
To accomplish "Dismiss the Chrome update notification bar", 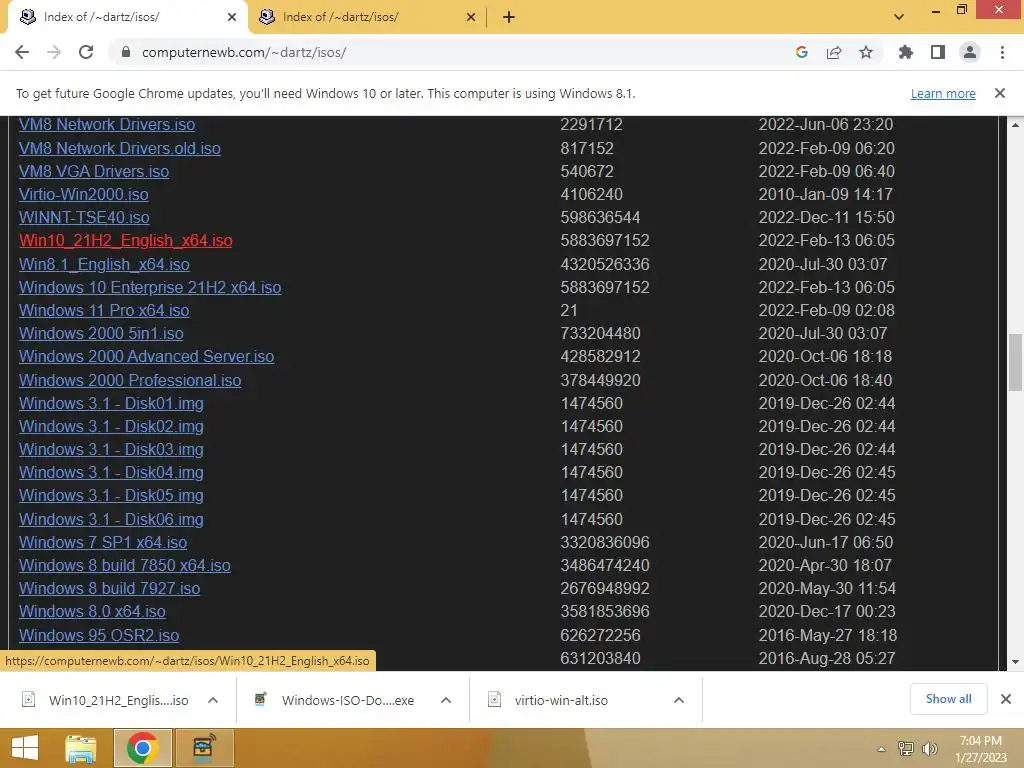I will click(1000, 93).
